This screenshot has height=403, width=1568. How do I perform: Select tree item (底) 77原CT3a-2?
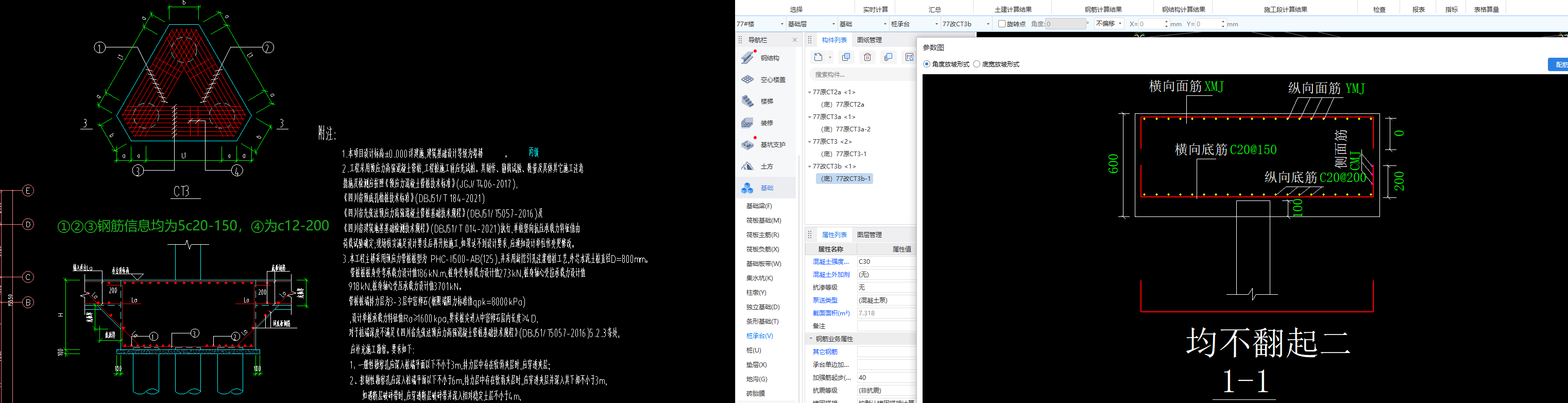(845, 129)
